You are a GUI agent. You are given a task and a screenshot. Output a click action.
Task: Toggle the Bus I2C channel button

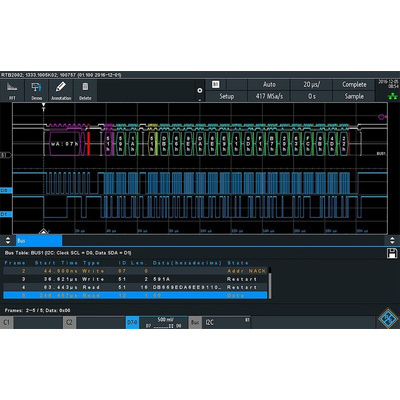[x=195, y=322]
